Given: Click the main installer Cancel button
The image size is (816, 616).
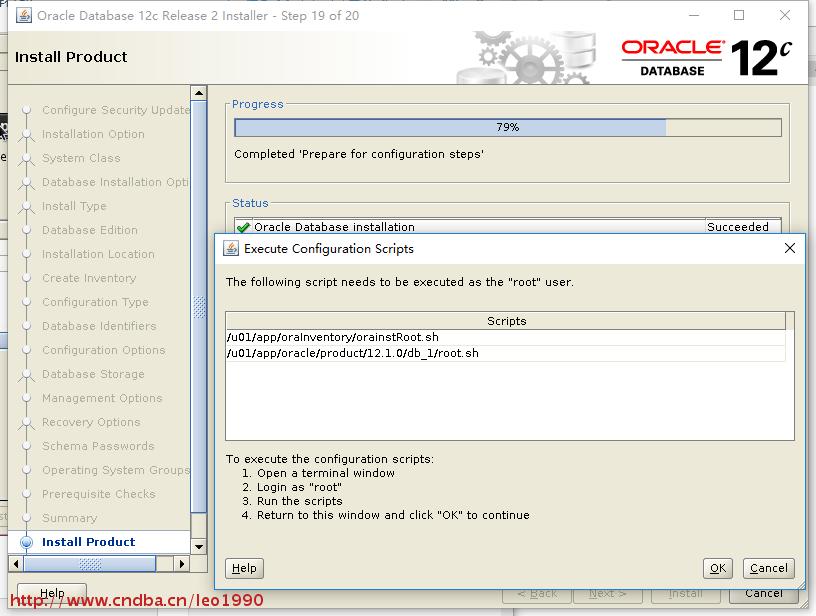Looking at the screenshot, I should click(x=763, y=594).
